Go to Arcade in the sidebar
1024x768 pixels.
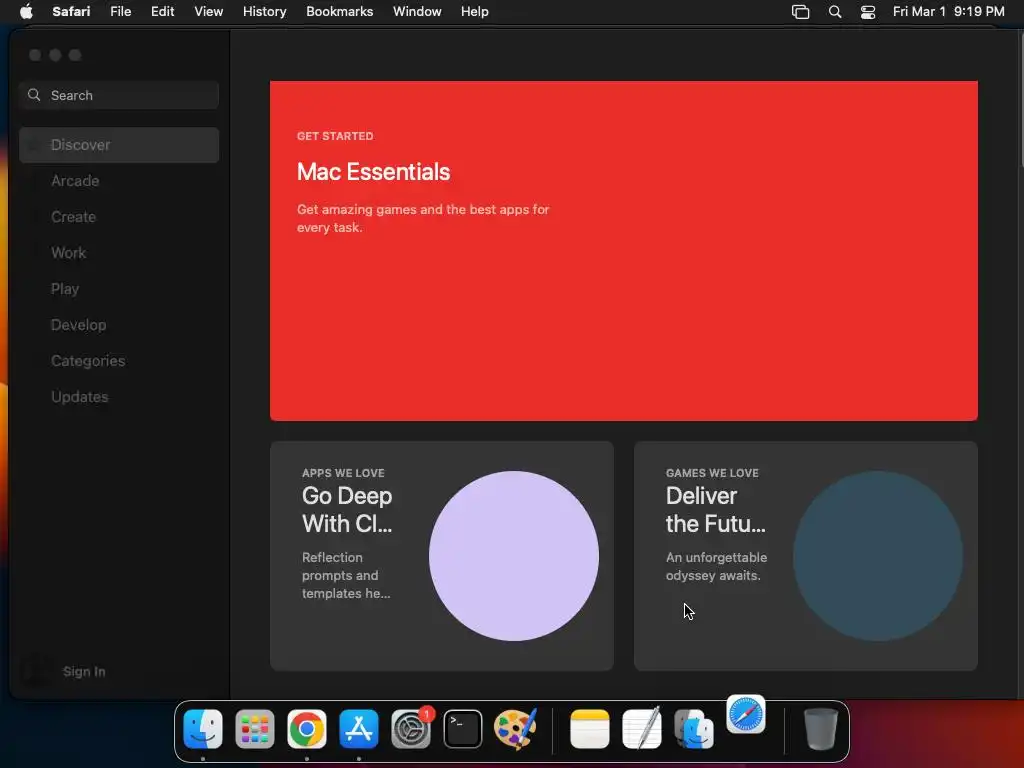click(x=119, y=181)
